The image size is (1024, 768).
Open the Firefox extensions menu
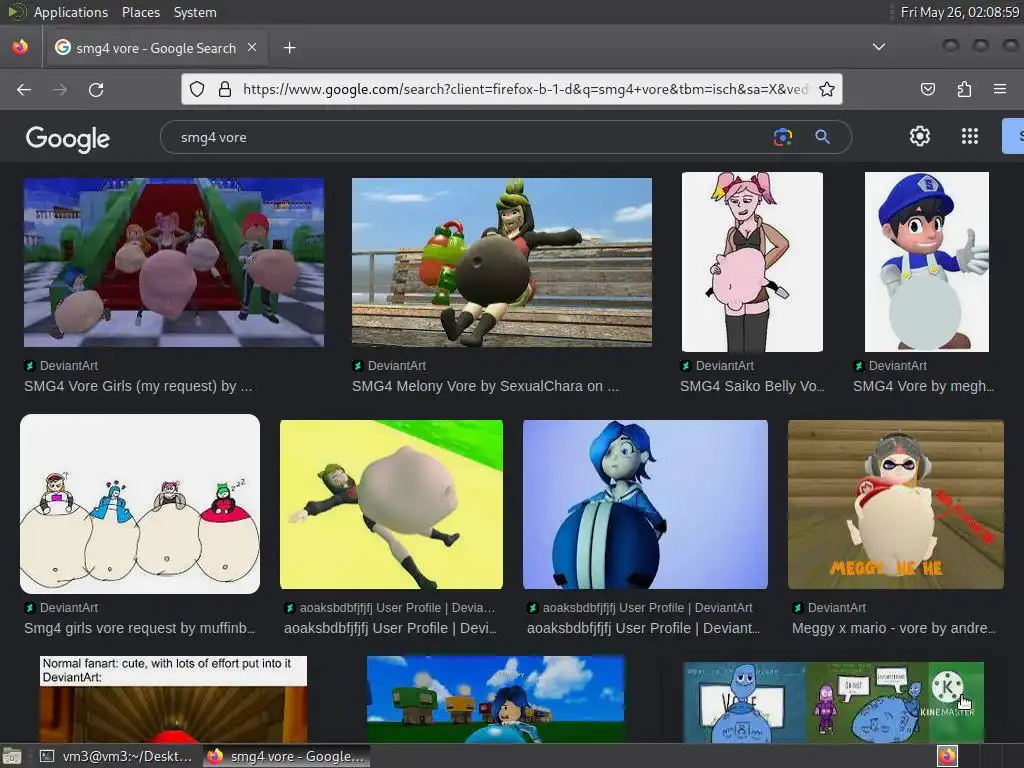click(x=964, y=89)
